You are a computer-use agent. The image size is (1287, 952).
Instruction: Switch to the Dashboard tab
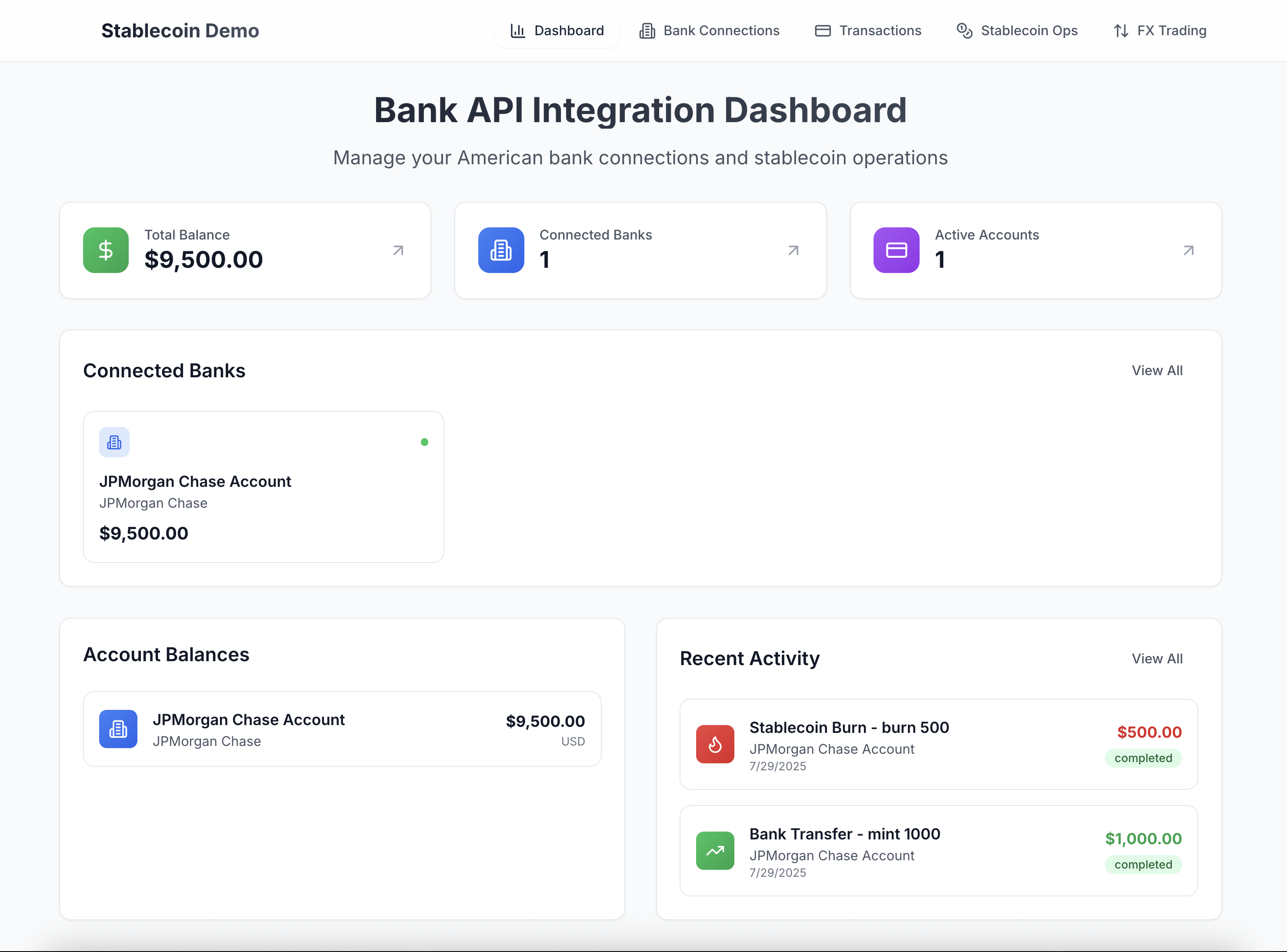point(557,30)
